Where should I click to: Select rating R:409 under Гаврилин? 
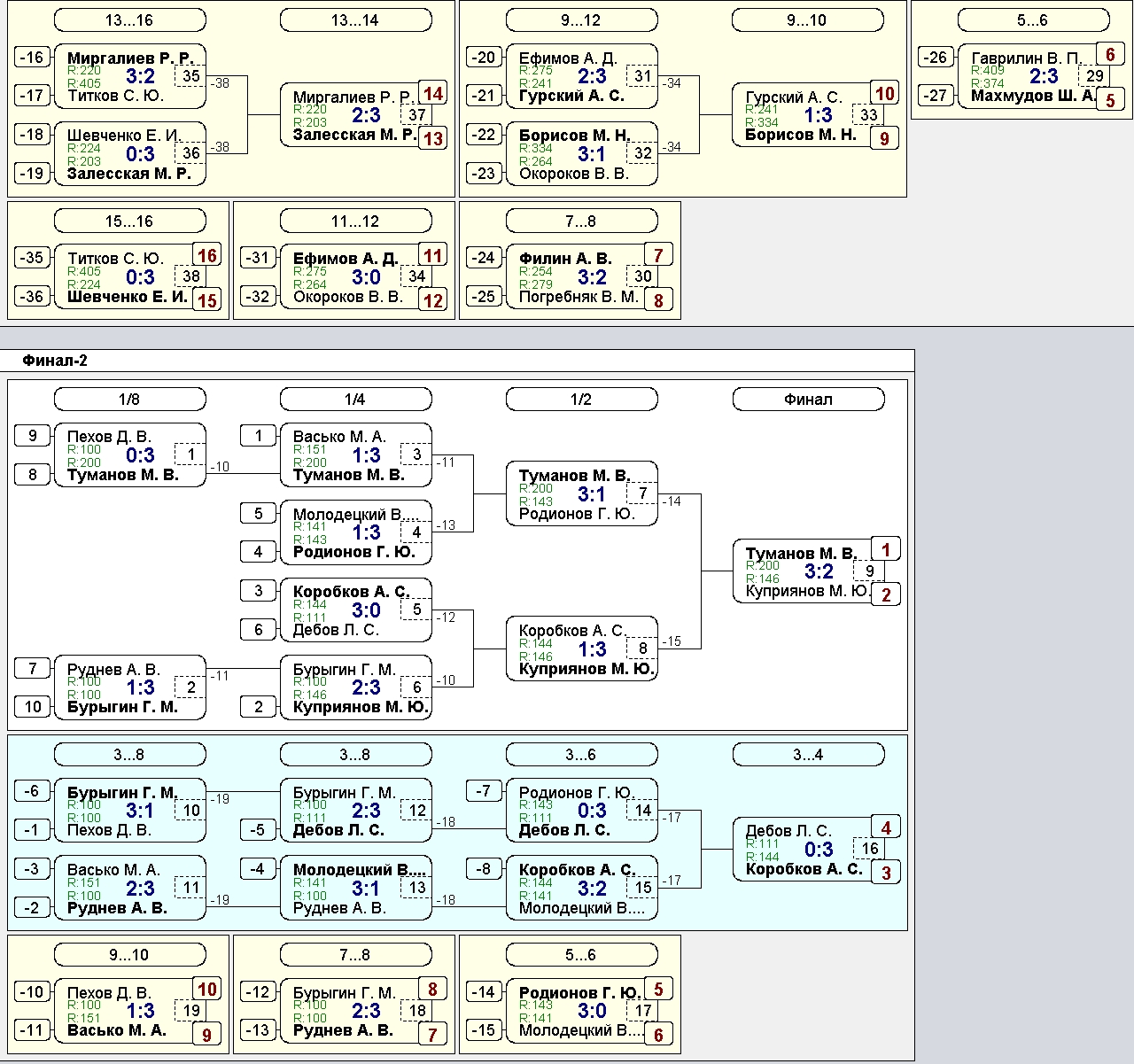coord(988,71)
